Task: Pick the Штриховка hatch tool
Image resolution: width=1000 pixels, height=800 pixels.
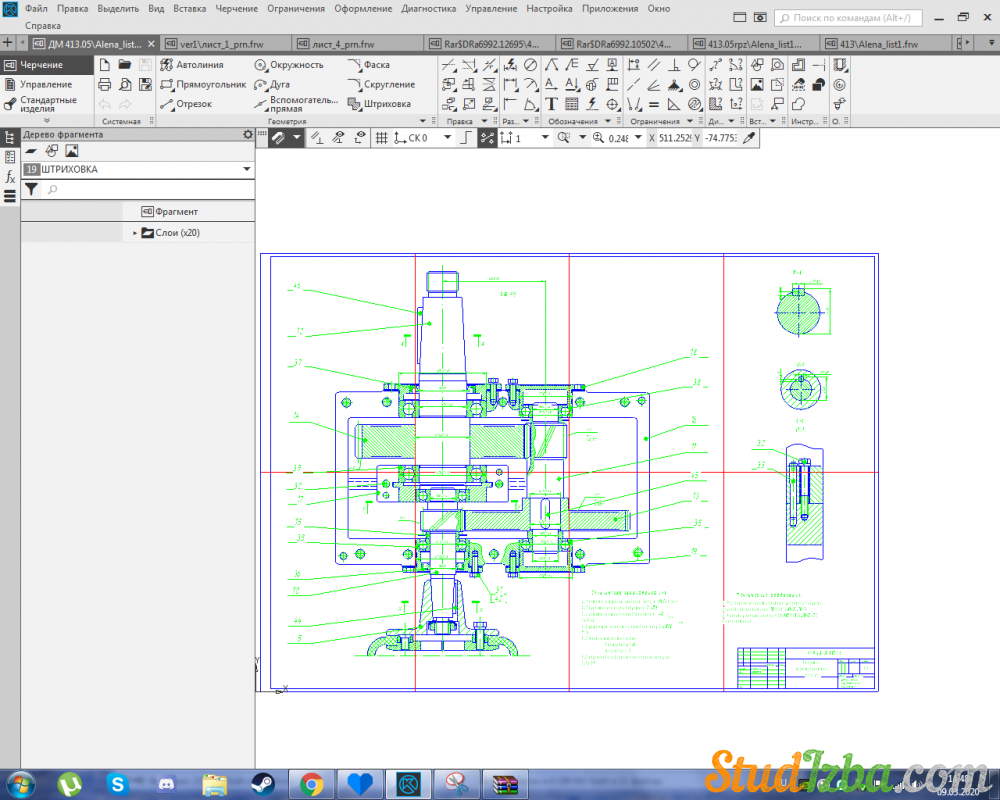Action: point(379,104)
